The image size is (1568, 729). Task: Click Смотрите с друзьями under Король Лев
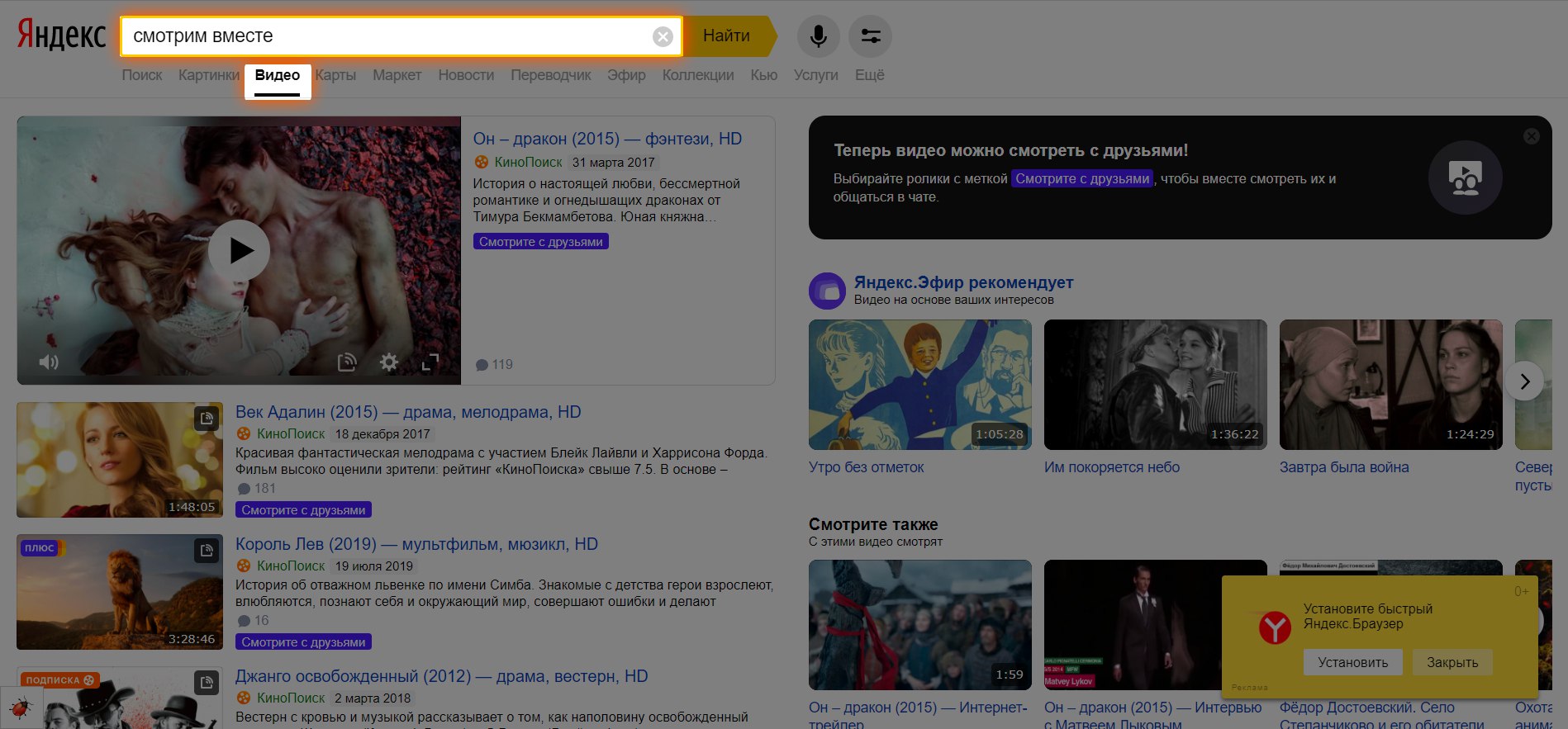pos(303,642)
